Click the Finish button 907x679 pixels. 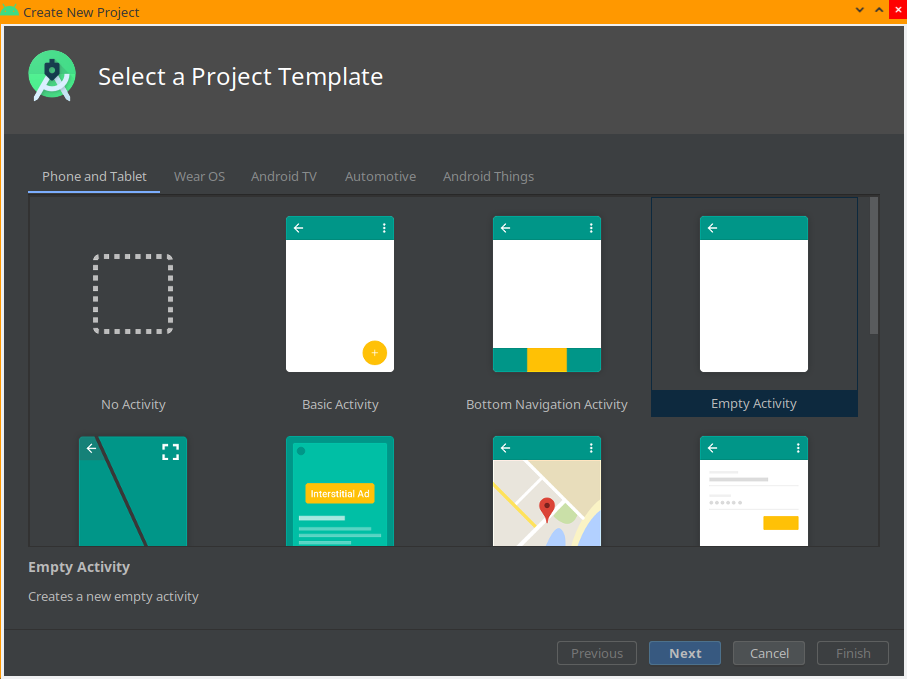click(x=853, y=653)
